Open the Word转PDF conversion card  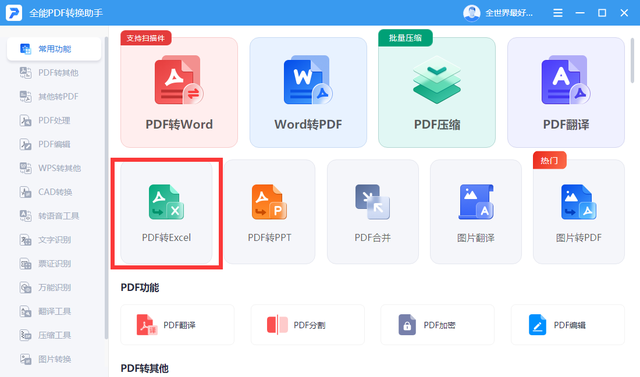(x=308, y=93)
